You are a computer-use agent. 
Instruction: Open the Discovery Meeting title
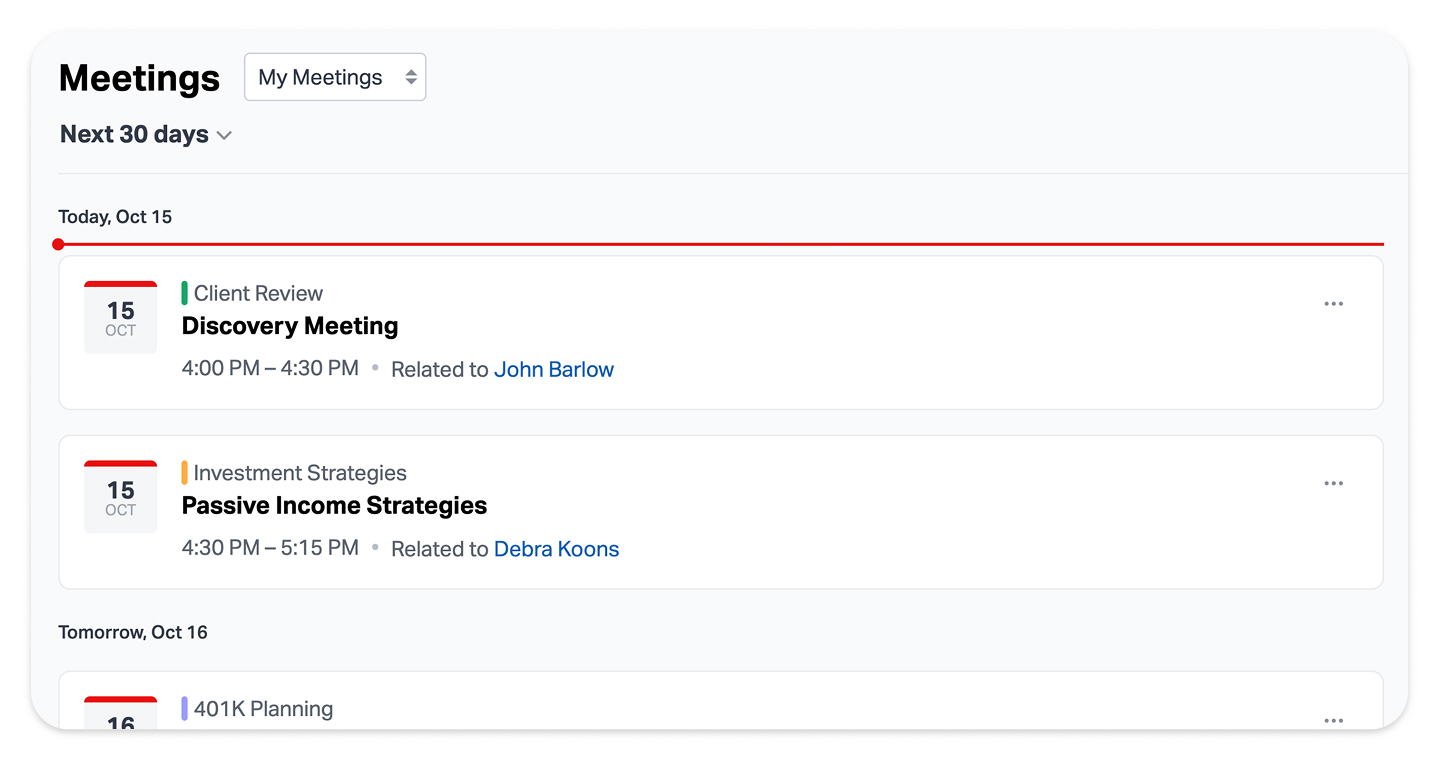tap(290, 326)
